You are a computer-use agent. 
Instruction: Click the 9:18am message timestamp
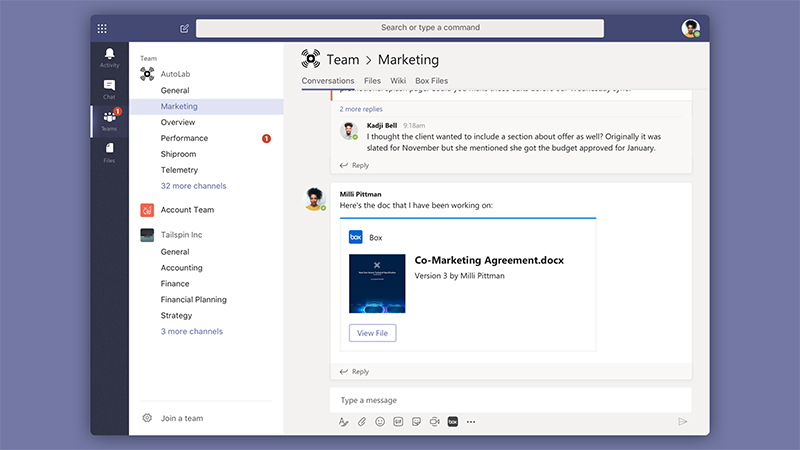[x=414, y=125]
